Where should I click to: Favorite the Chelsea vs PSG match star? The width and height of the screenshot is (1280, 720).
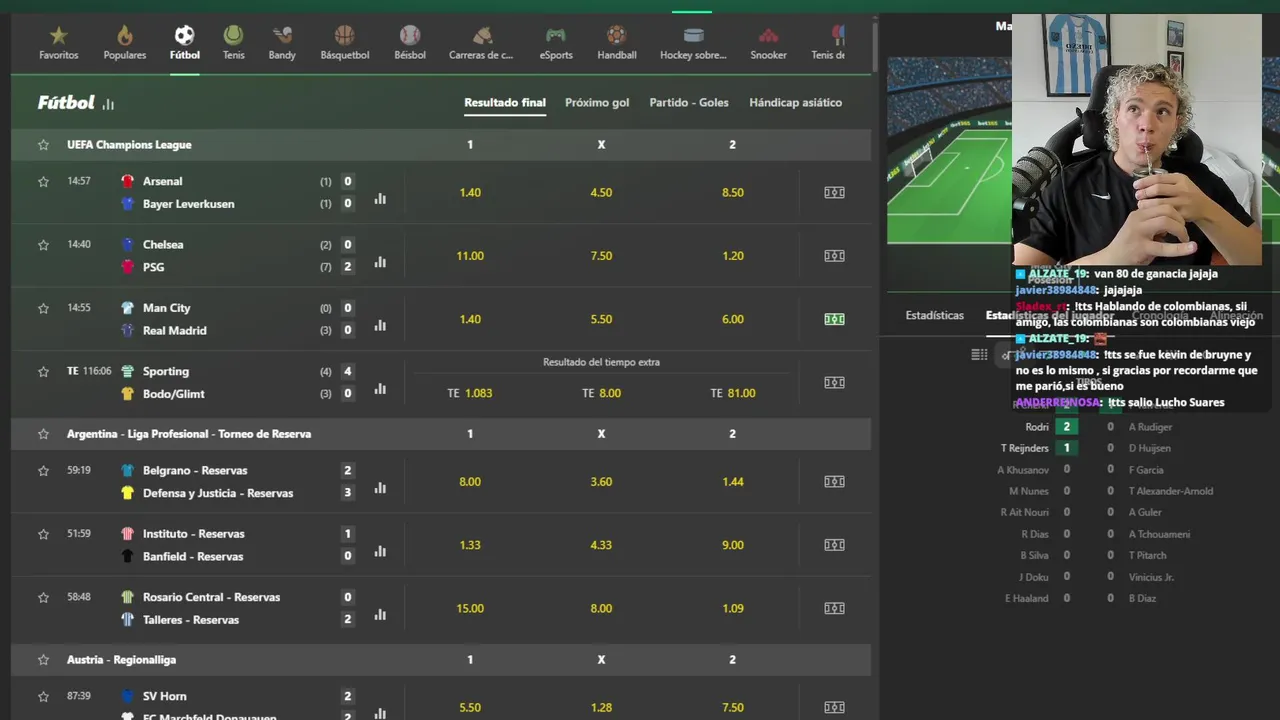click(43, 245)
